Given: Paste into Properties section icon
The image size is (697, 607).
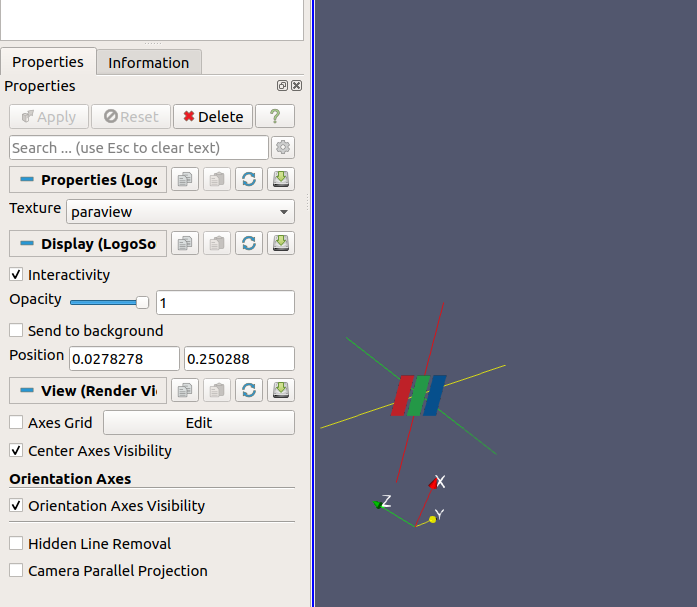Looking at the screenshot, I should pyautogui.click(x=217, y=179).
